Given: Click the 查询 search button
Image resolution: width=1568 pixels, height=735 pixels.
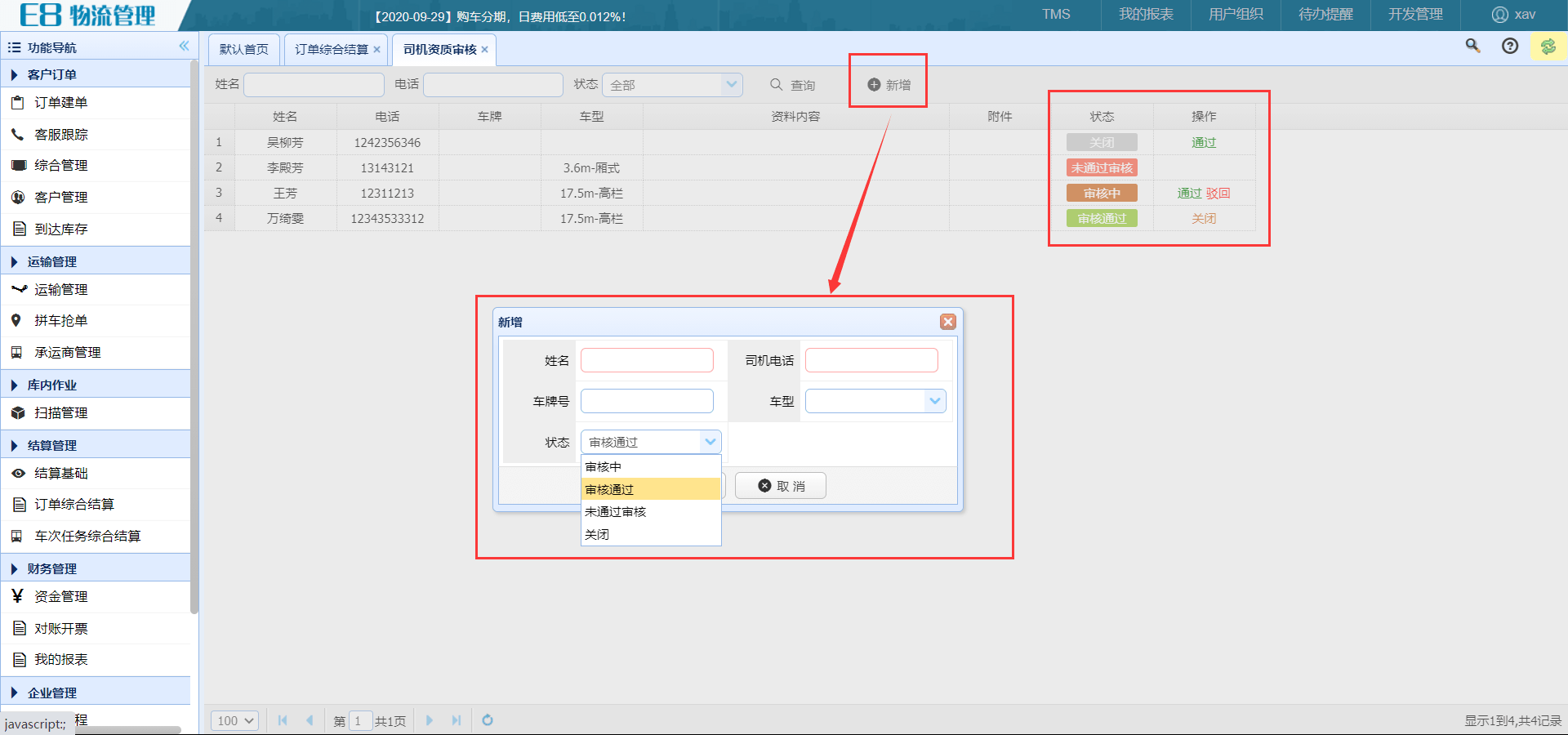Looking at the screenshot, I should [793, 85].
